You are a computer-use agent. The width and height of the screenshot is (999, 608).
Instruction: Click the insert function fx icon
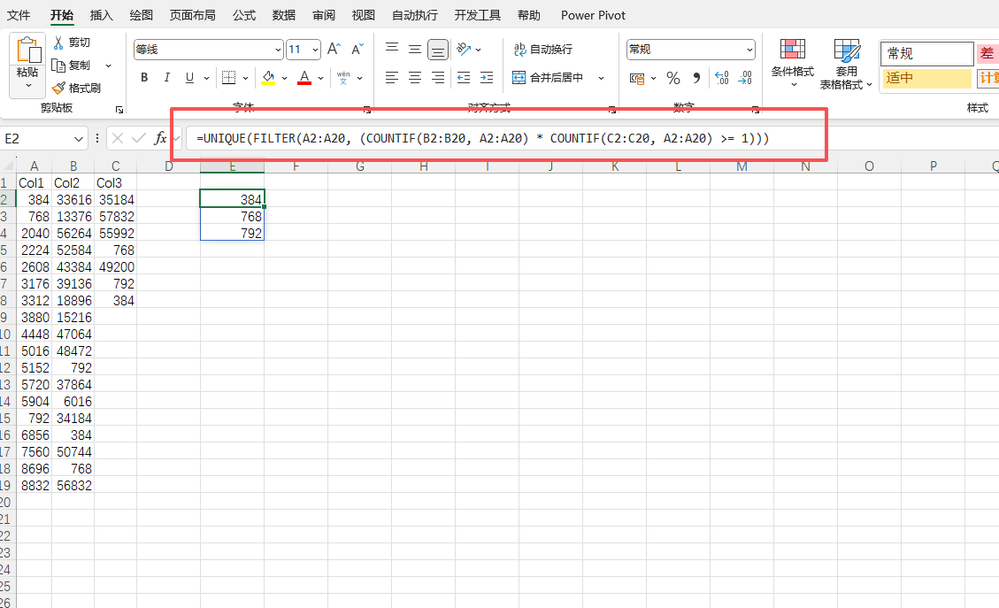click(160, 138)
